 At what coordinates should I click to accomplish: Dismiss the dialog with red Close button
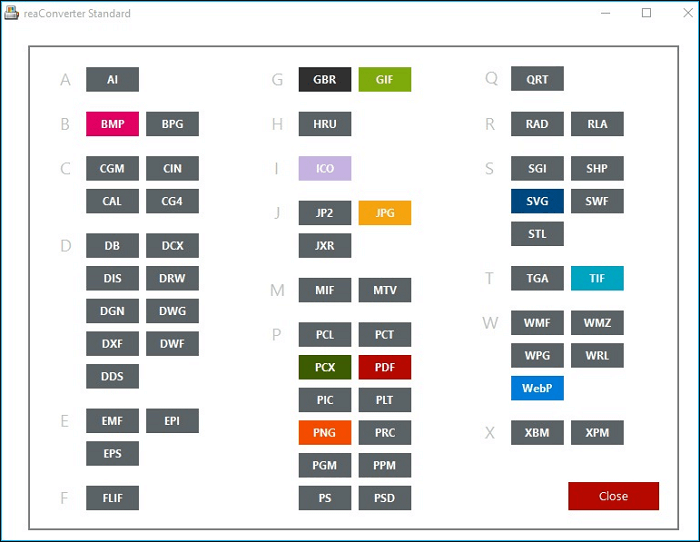tap(613, 496)
